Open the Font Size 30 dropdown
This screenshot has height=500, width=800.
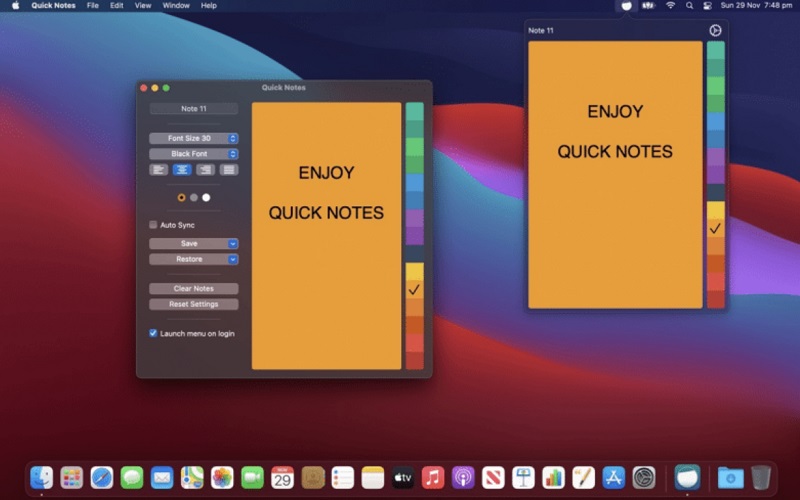coord(193,138)
